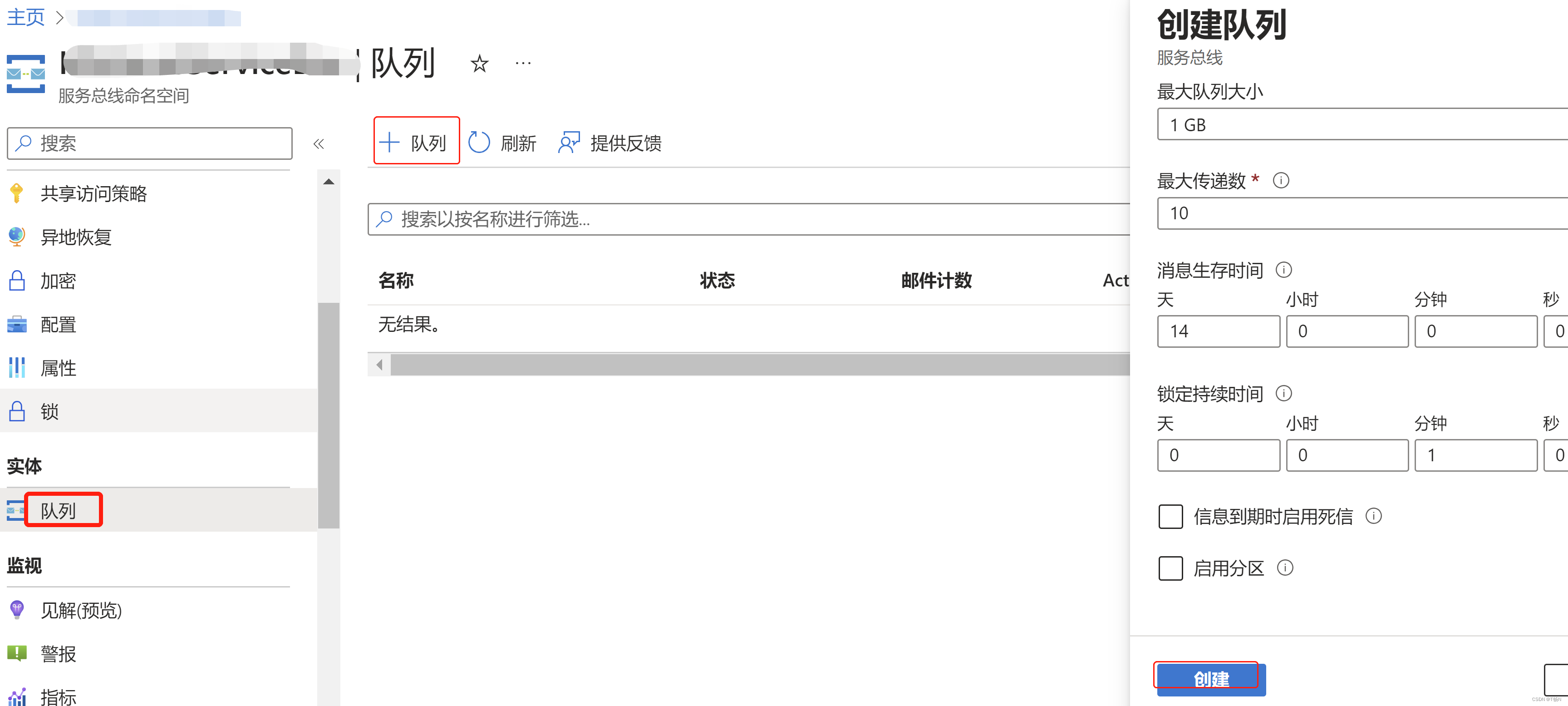Click the globe icon beside 异地恢复
1568x706 pixels.
click(17, 237)
